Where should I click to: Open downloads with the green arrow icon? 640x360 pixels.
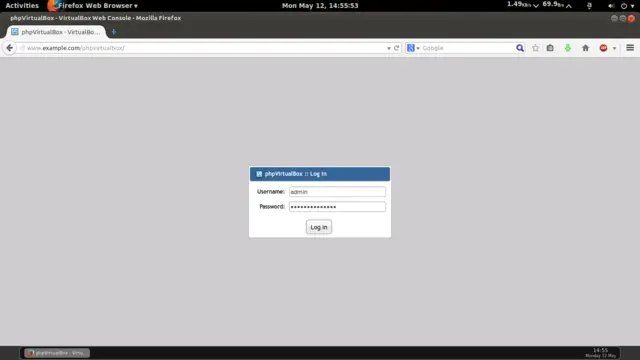(568, 48)
